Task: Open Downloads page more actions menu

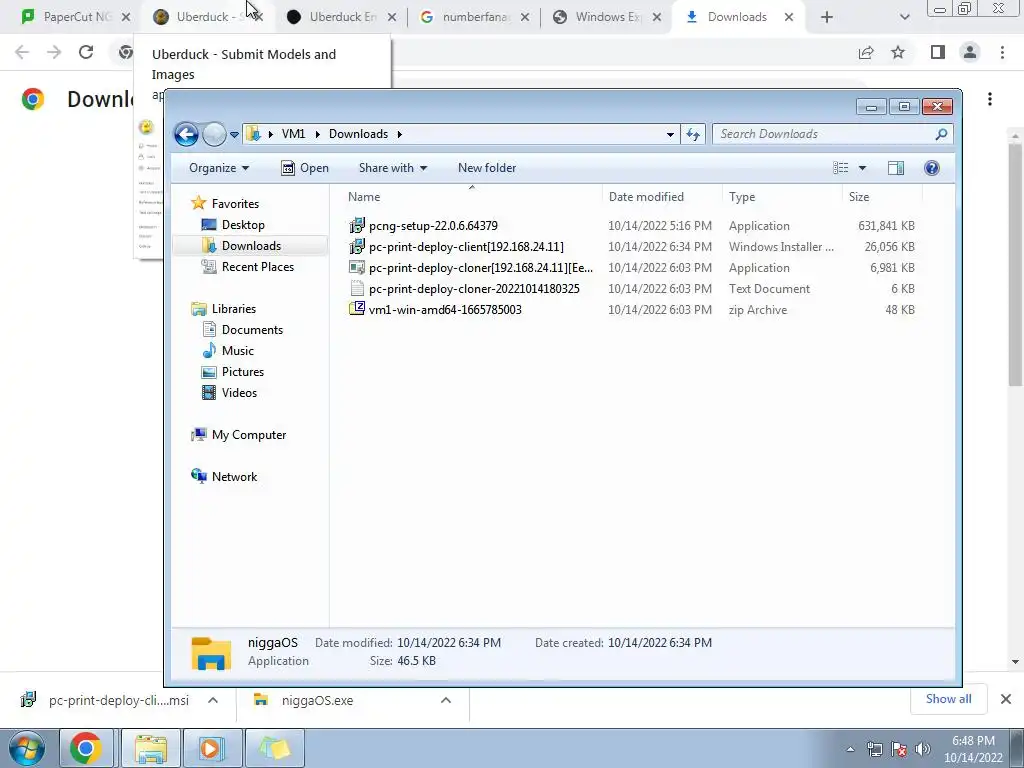Action: [990, 99]
